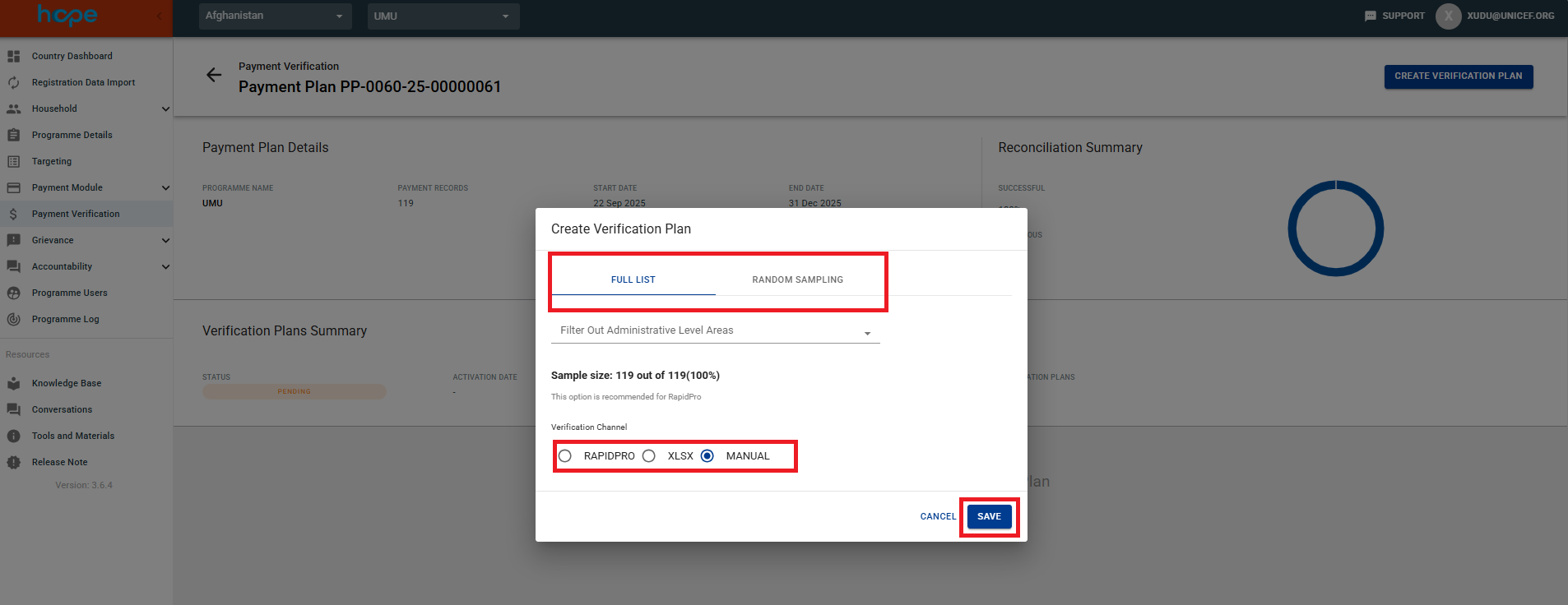The height and width of the screenshot is (605, 1568).
Task: Click the Support chat icon in header
Action: click(1370, 16)
